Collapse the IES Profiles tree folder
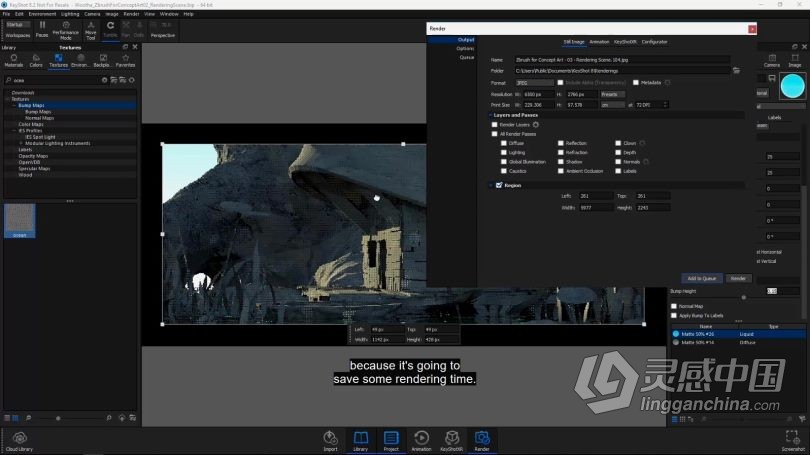Image resolution: width=810 pixels, height=455 pixels. 14,131
